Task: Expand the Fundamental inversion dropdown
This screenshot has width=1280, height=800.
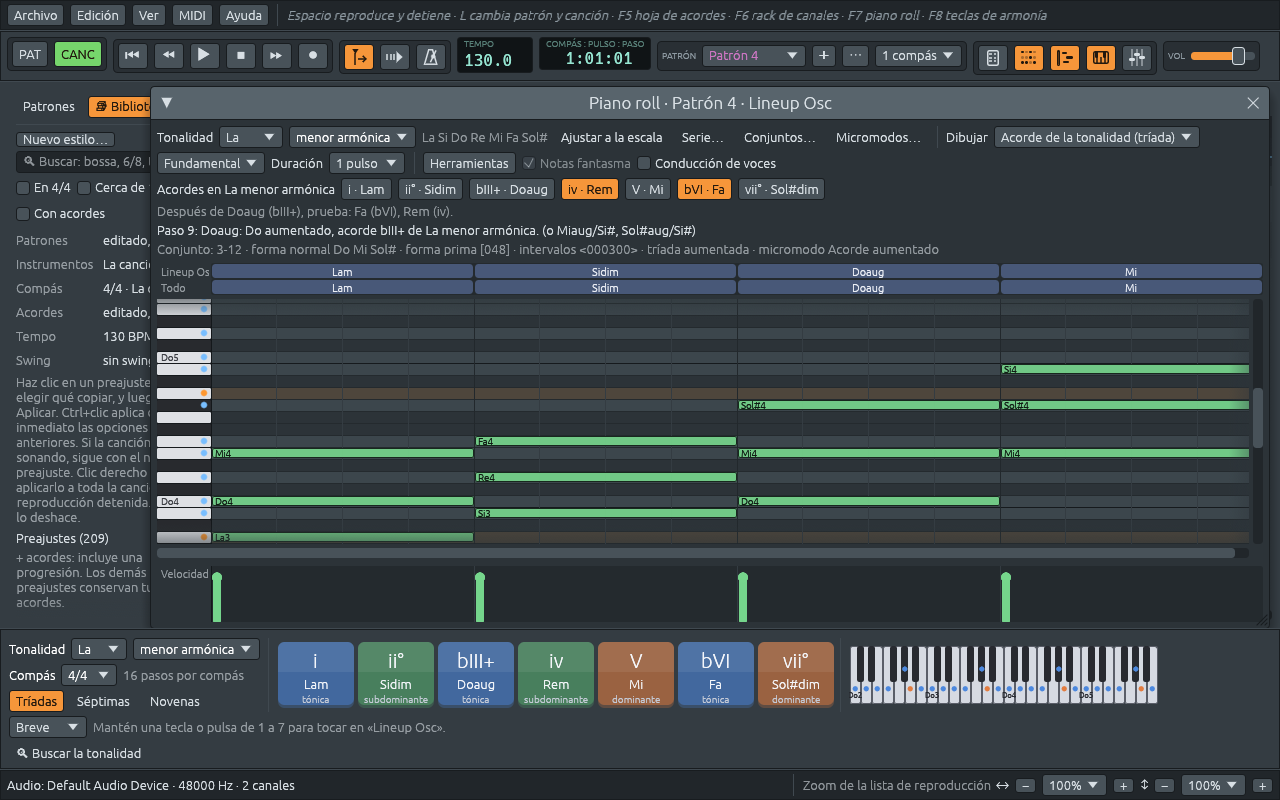Action: (210, 163)
